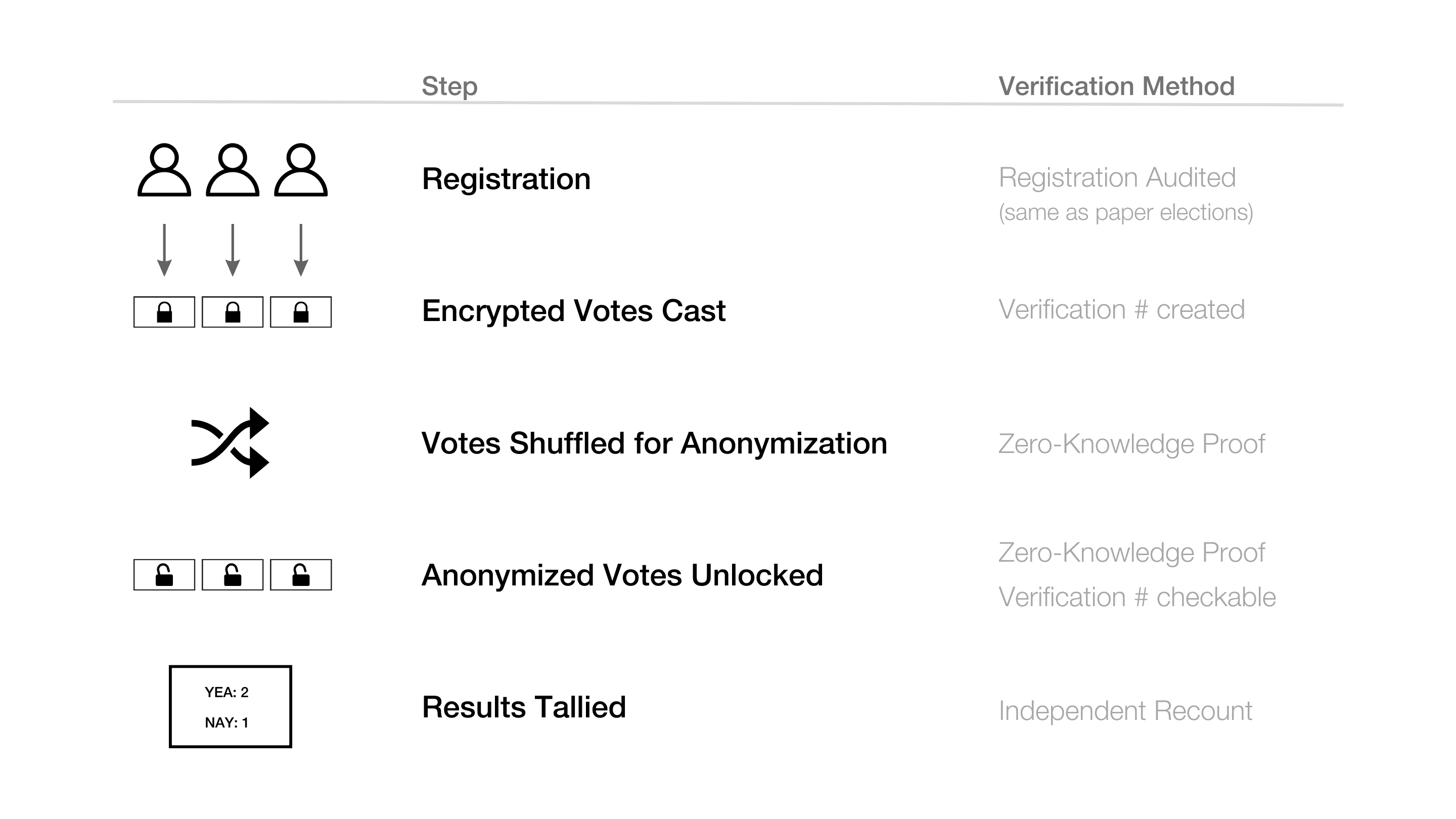Click the Encrypted Votes Cast heading

click(x=573, y=311)
